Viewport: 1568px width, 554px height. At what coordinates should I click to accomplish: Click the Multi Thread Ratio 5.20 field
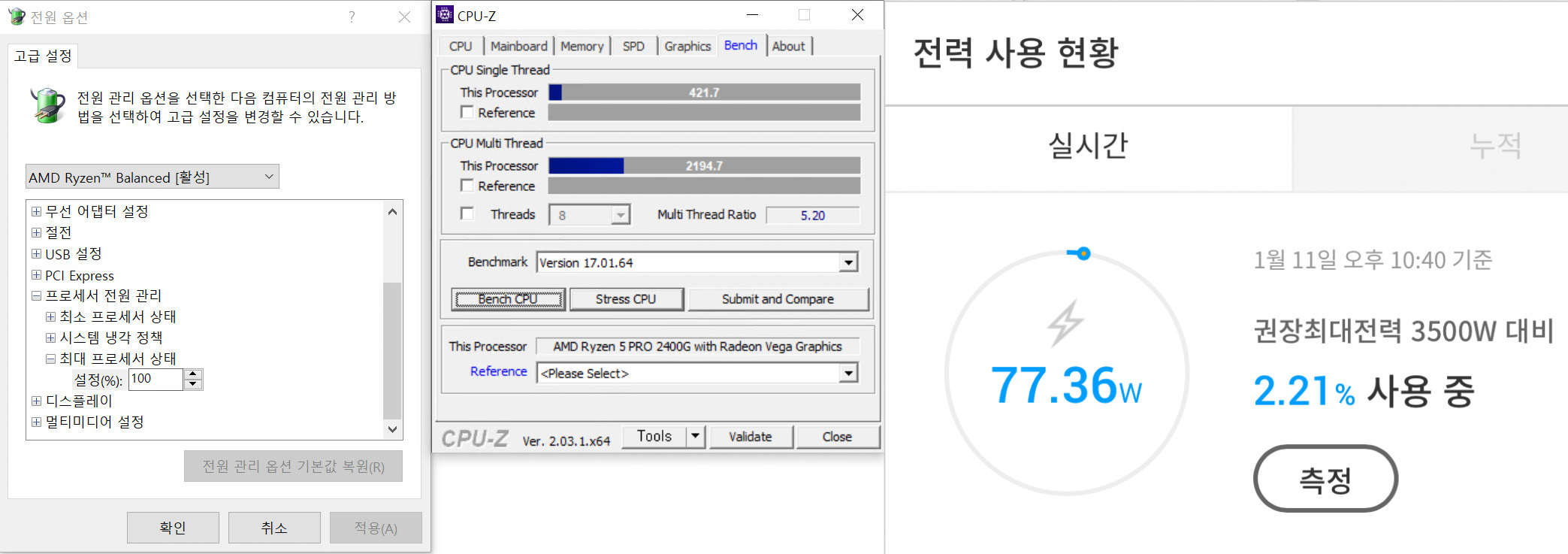(812, 215)
